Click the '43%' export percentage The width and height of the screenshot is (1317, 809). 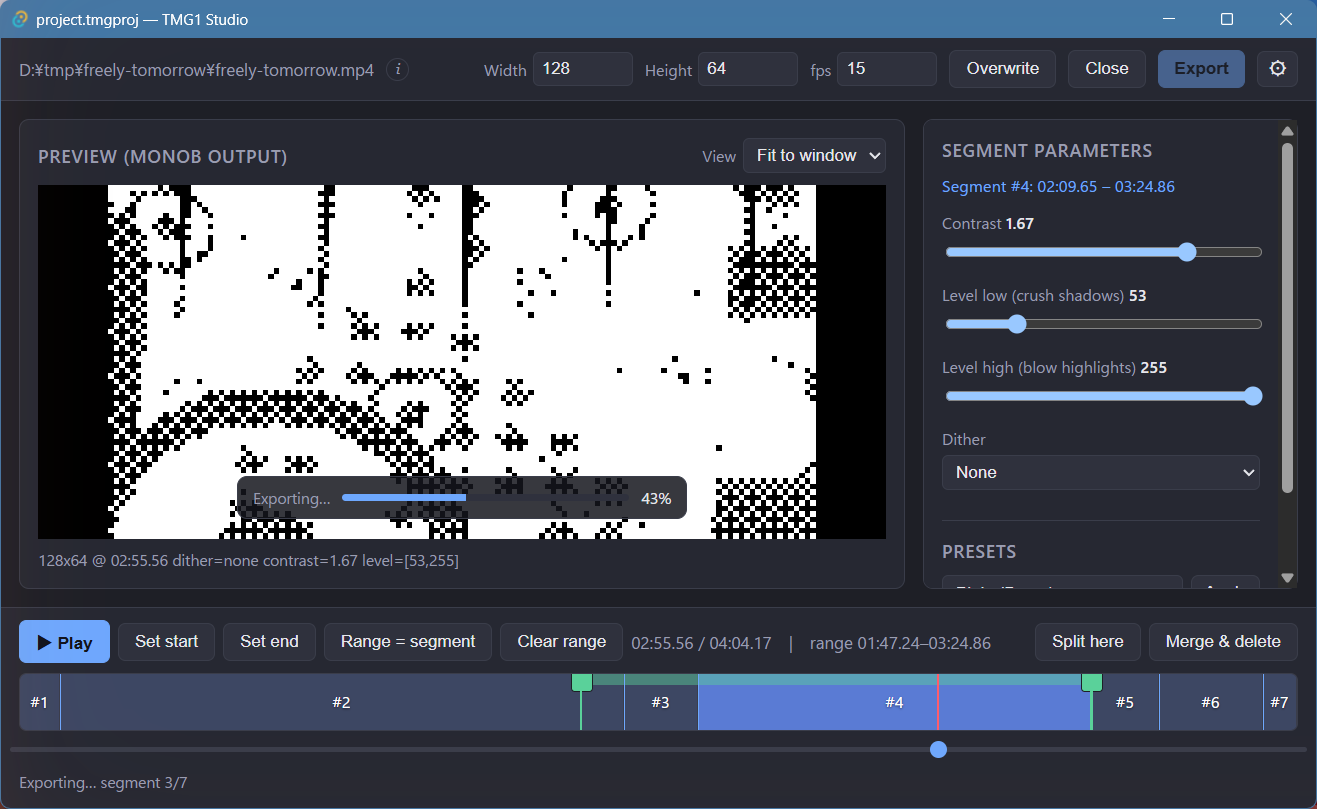[656, 498]
